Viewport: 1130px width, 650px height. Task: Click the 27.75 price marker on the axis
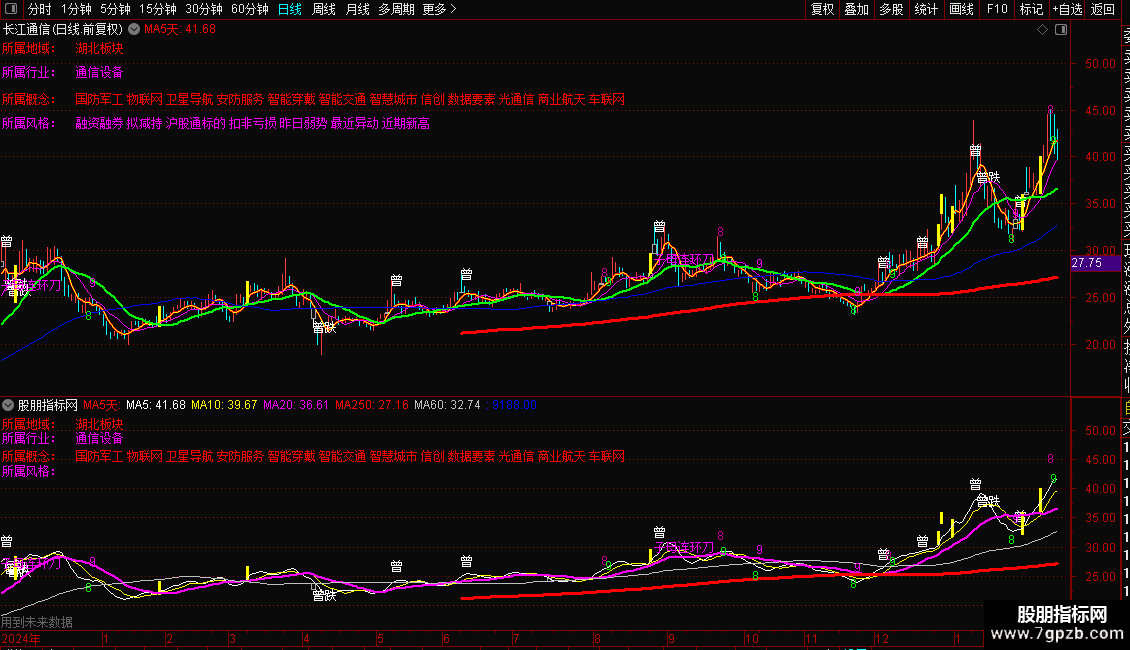pos(1095,263)
